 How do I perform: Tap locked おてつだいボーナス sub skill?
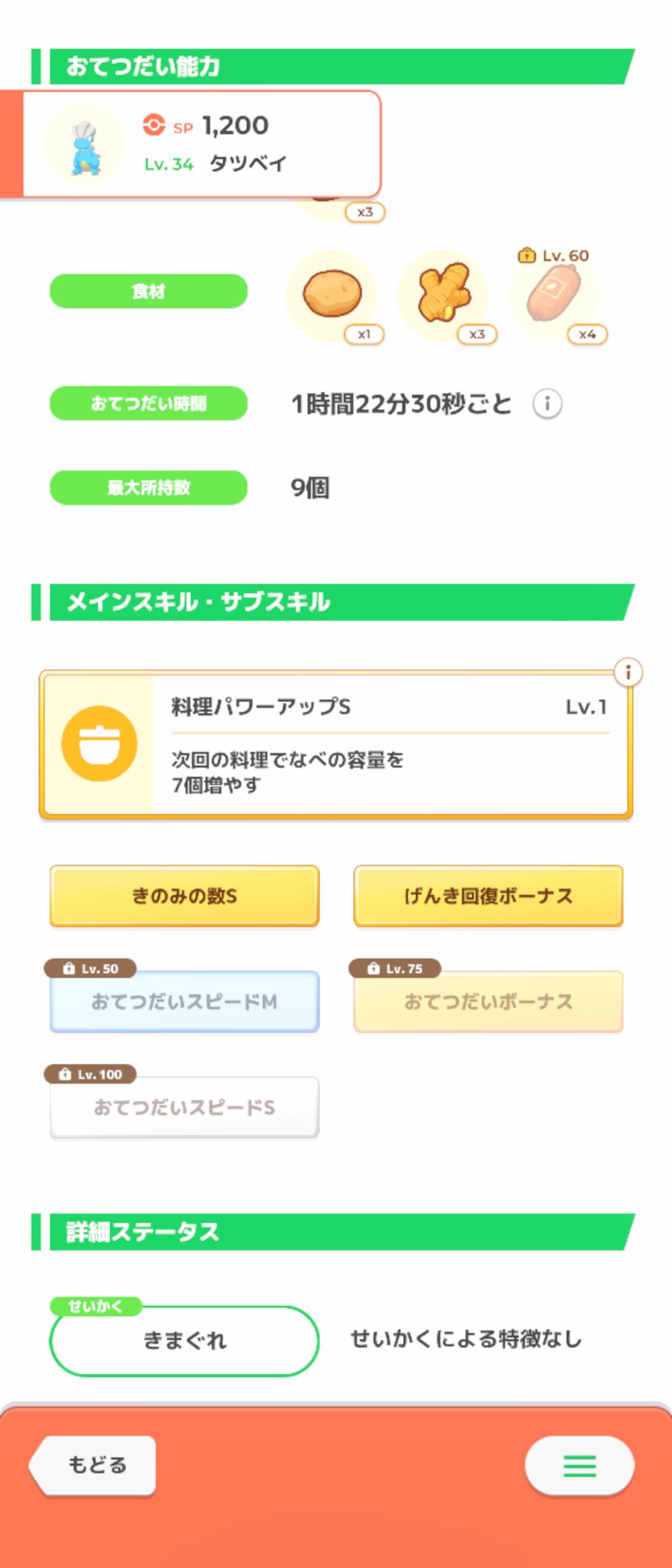(488, 1002)
